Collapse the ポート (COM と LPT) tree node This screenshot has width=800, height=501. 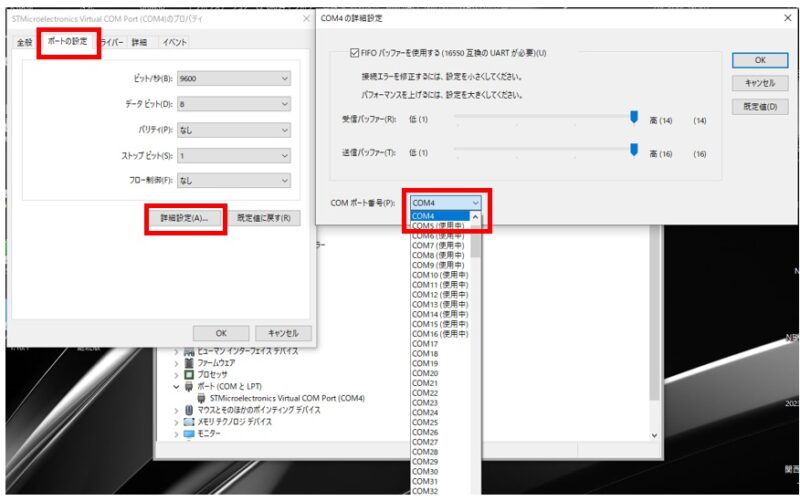tap(176, 387)
